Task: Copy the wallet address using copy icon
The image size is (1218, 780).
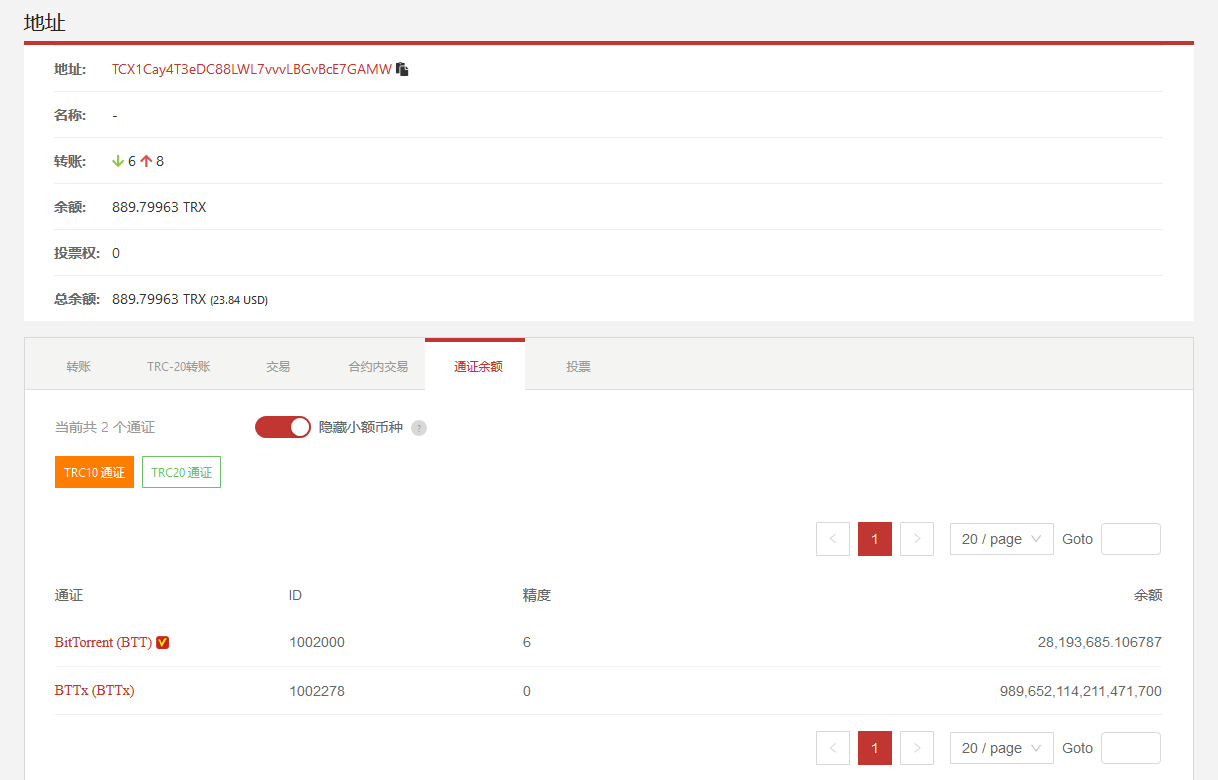Action: (402, 69)
